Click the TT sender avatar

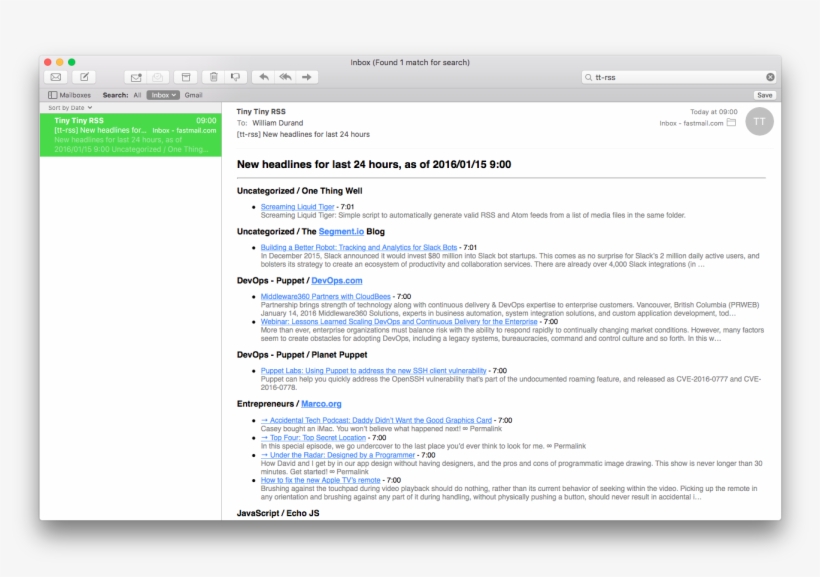click(x=760, y=121)
